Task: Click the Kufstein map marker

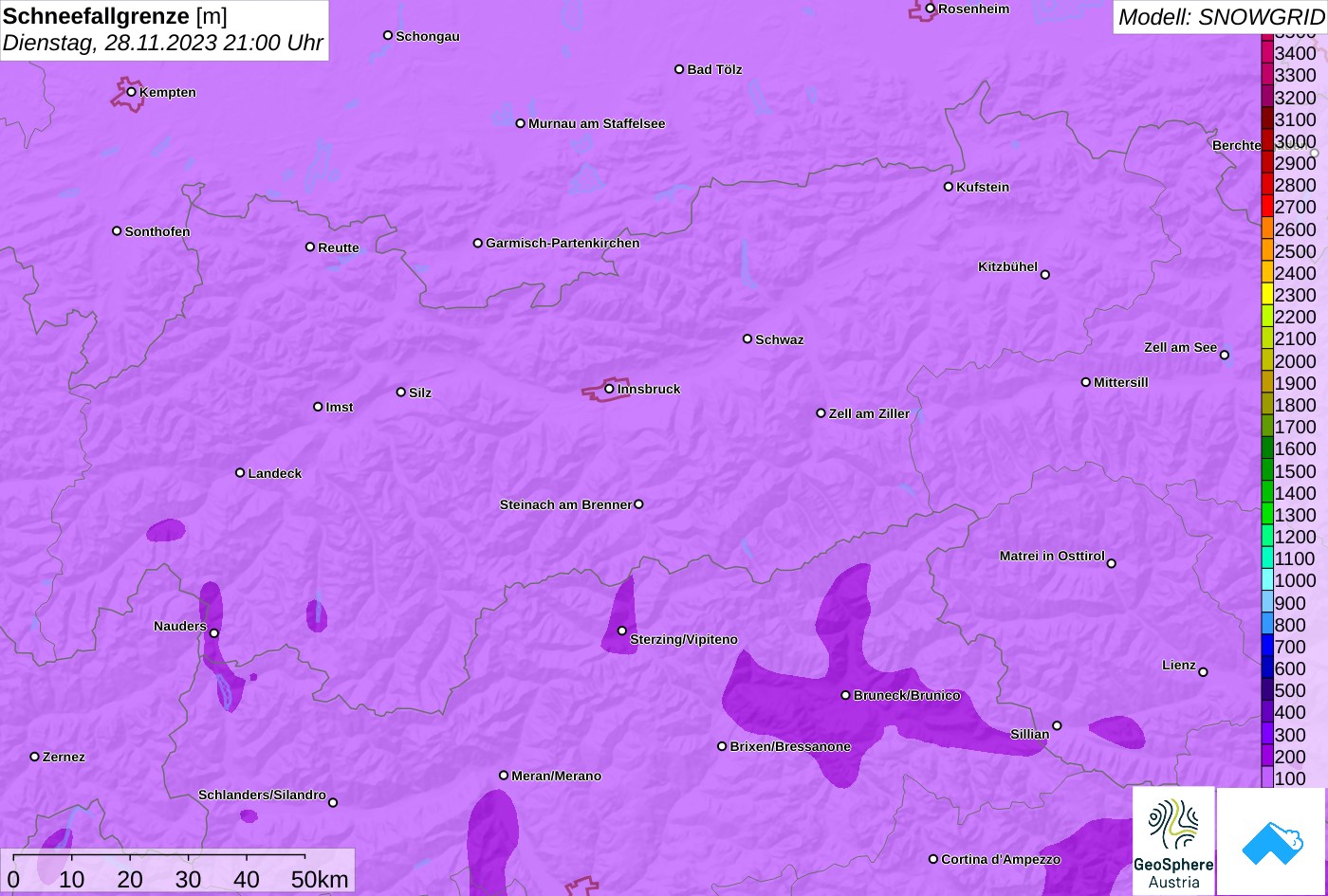Action: point(949,187)
